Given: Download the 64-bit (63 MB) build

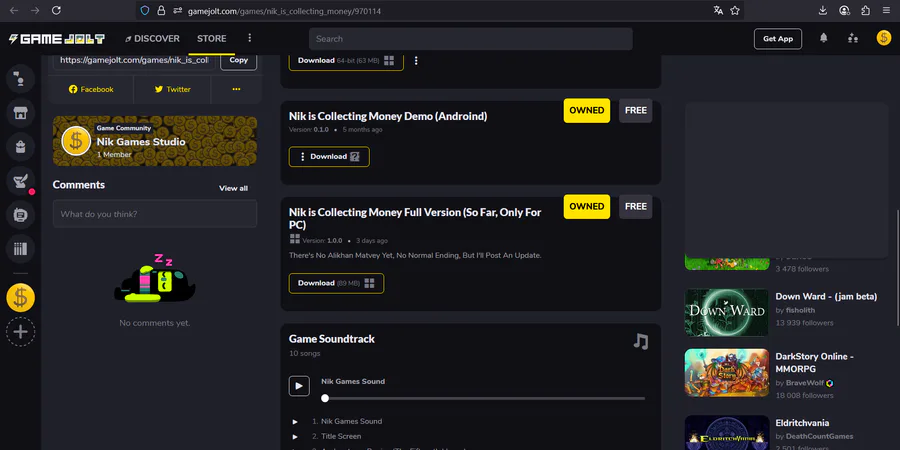Looking at the screenshot, I should 346,61.
